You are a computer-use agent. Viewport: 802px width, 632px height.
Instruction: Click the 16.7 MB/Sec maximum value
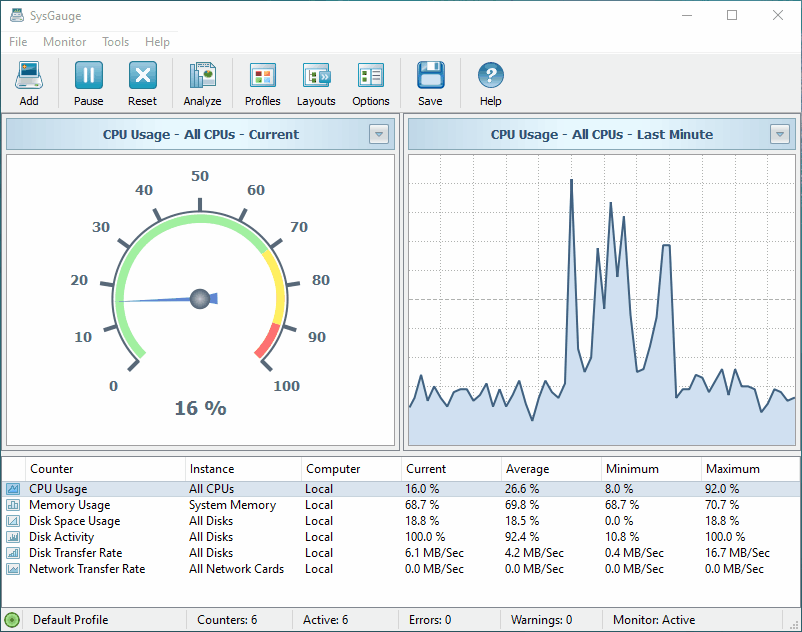pos(737,553)
